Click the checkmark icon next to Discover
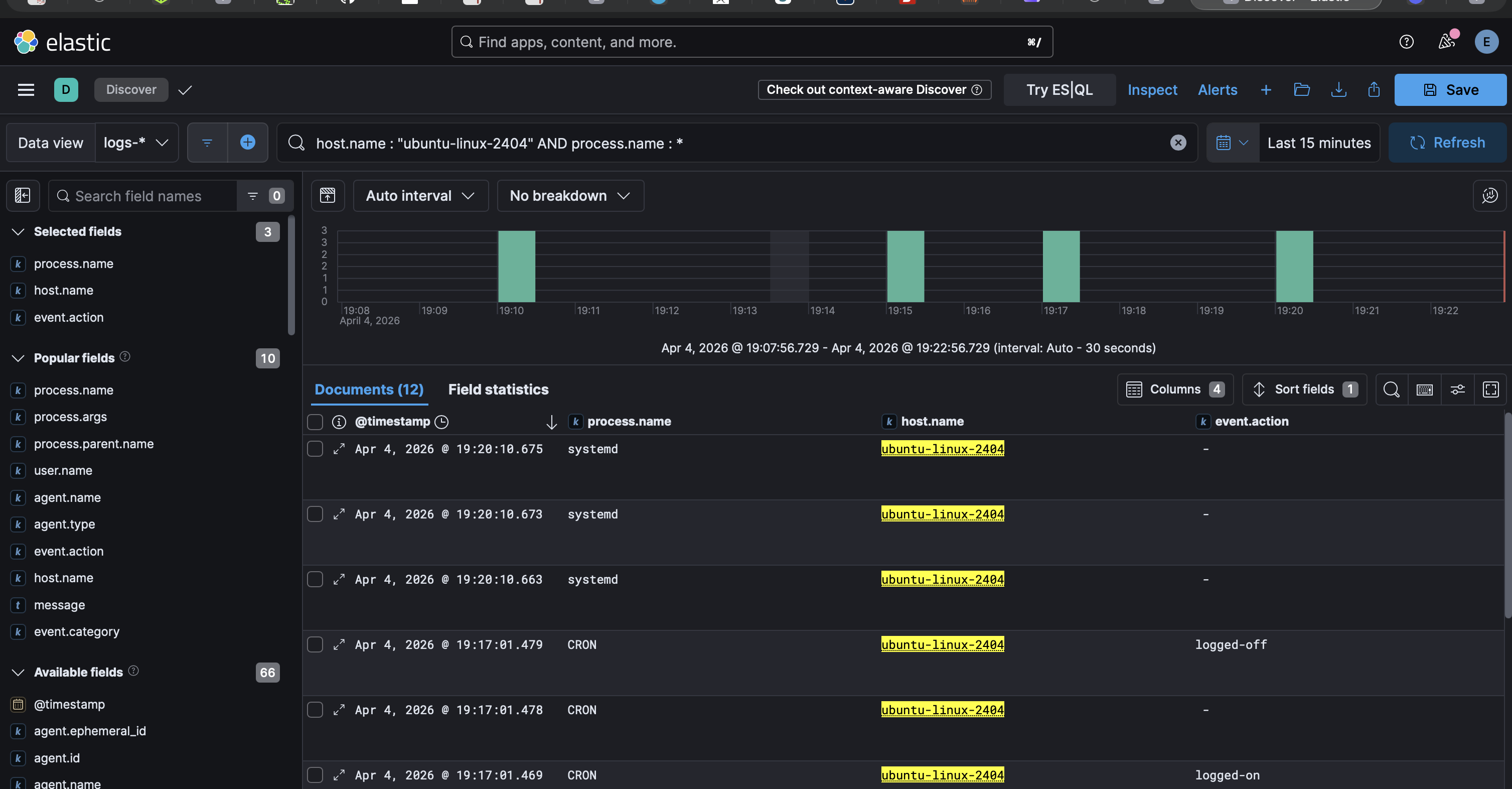This screenshot has height=789, width=1512. (185, 90)
